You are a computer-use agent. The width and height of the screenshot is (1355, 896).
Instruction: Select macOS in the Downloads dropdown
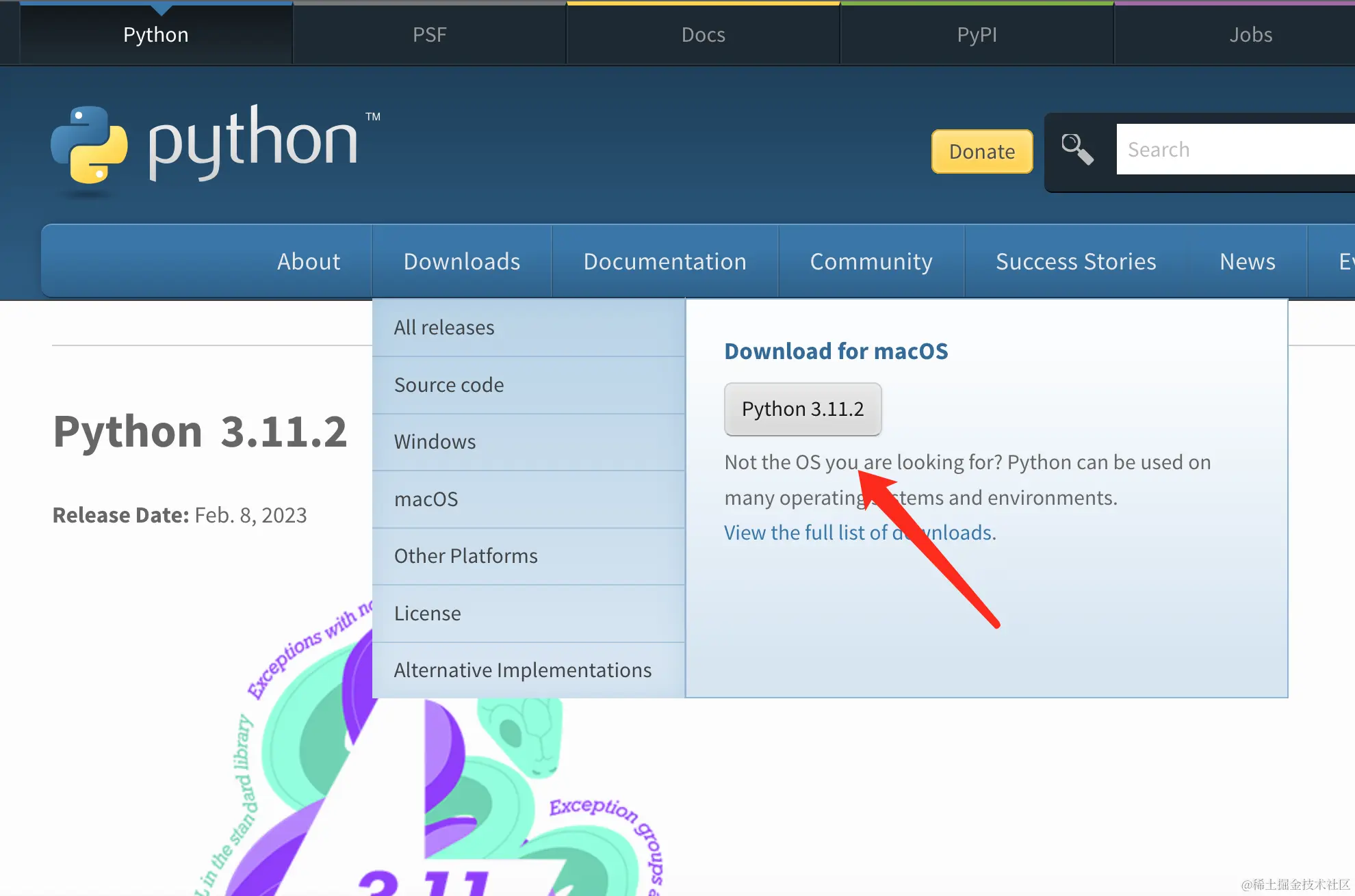528,499
